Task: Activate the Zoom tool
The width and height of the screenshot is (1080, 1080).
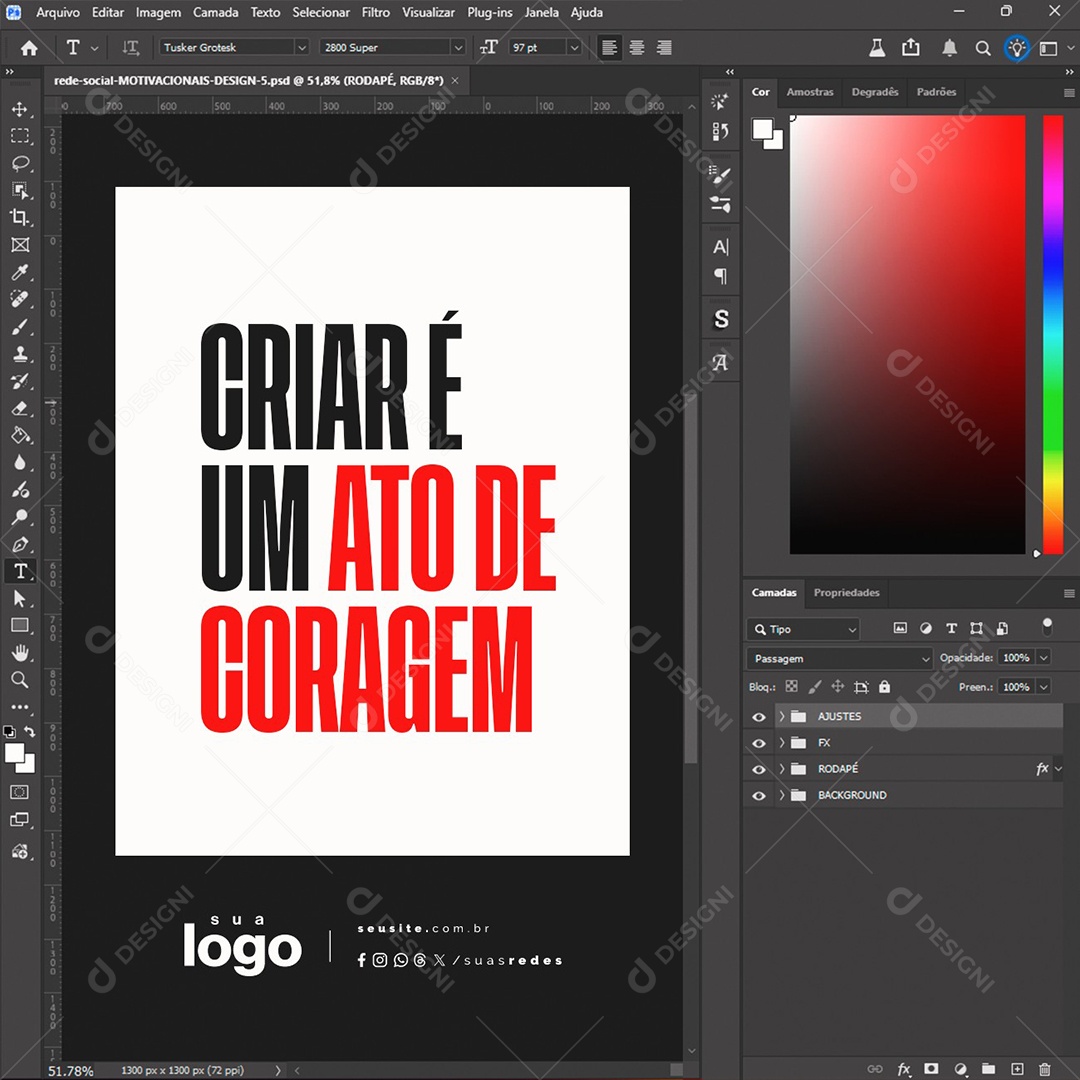Action: pyautogui.click(x=20, y=680)
